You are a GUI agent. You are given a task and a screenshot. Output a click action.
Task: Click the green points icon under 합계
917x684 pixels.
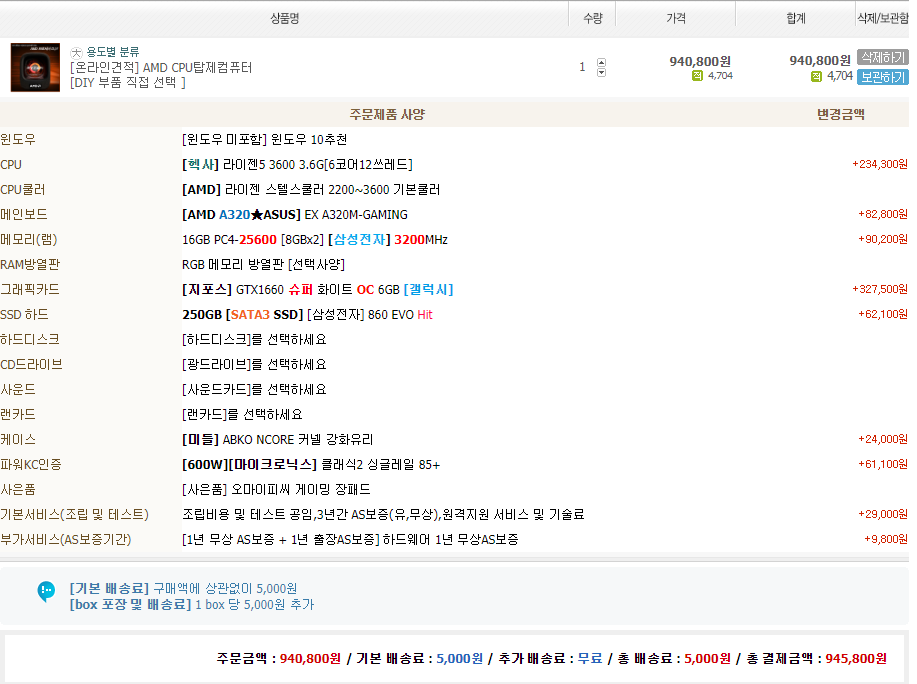pos(816,76)
